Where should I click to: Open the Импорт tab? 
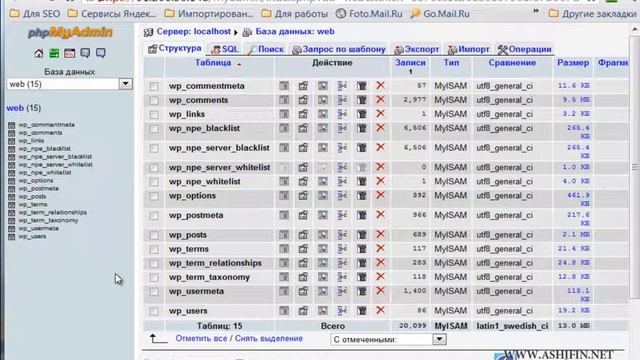click(469, 49)
